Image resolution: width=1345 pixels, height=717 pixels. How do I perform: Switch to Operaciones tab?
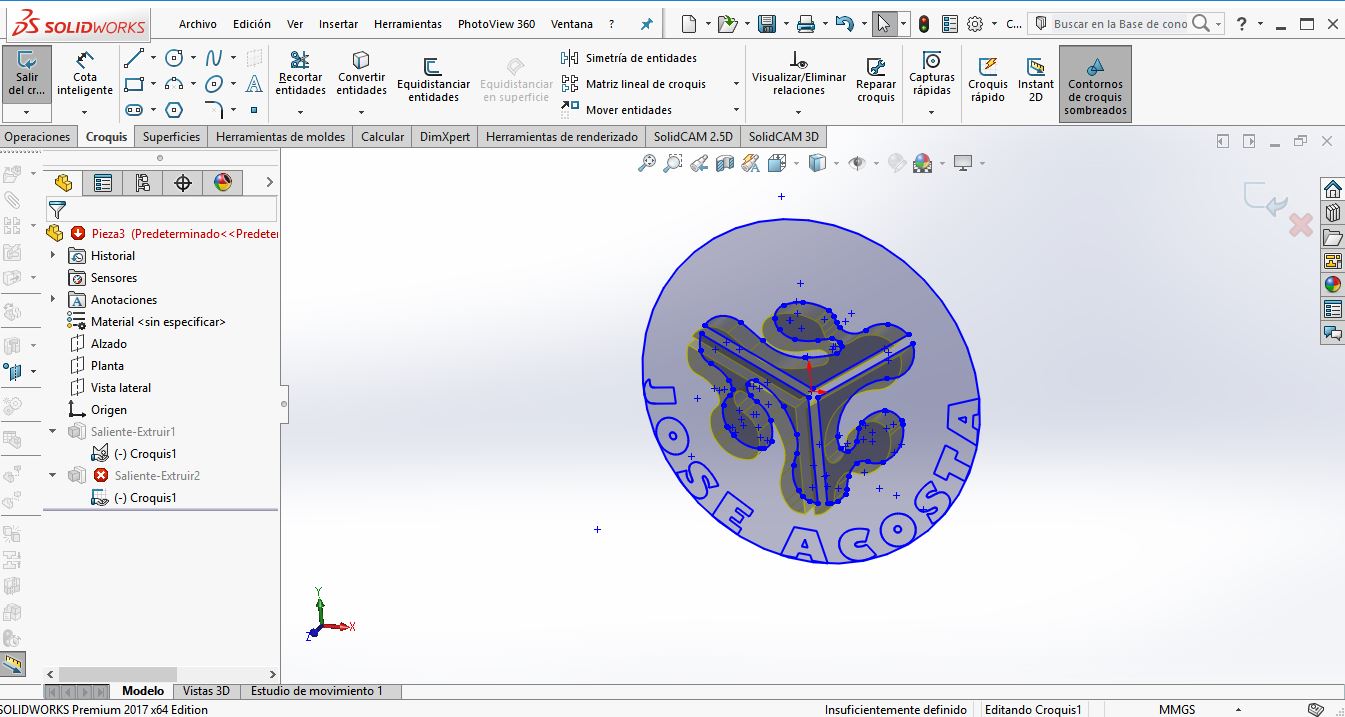[38, 137]
